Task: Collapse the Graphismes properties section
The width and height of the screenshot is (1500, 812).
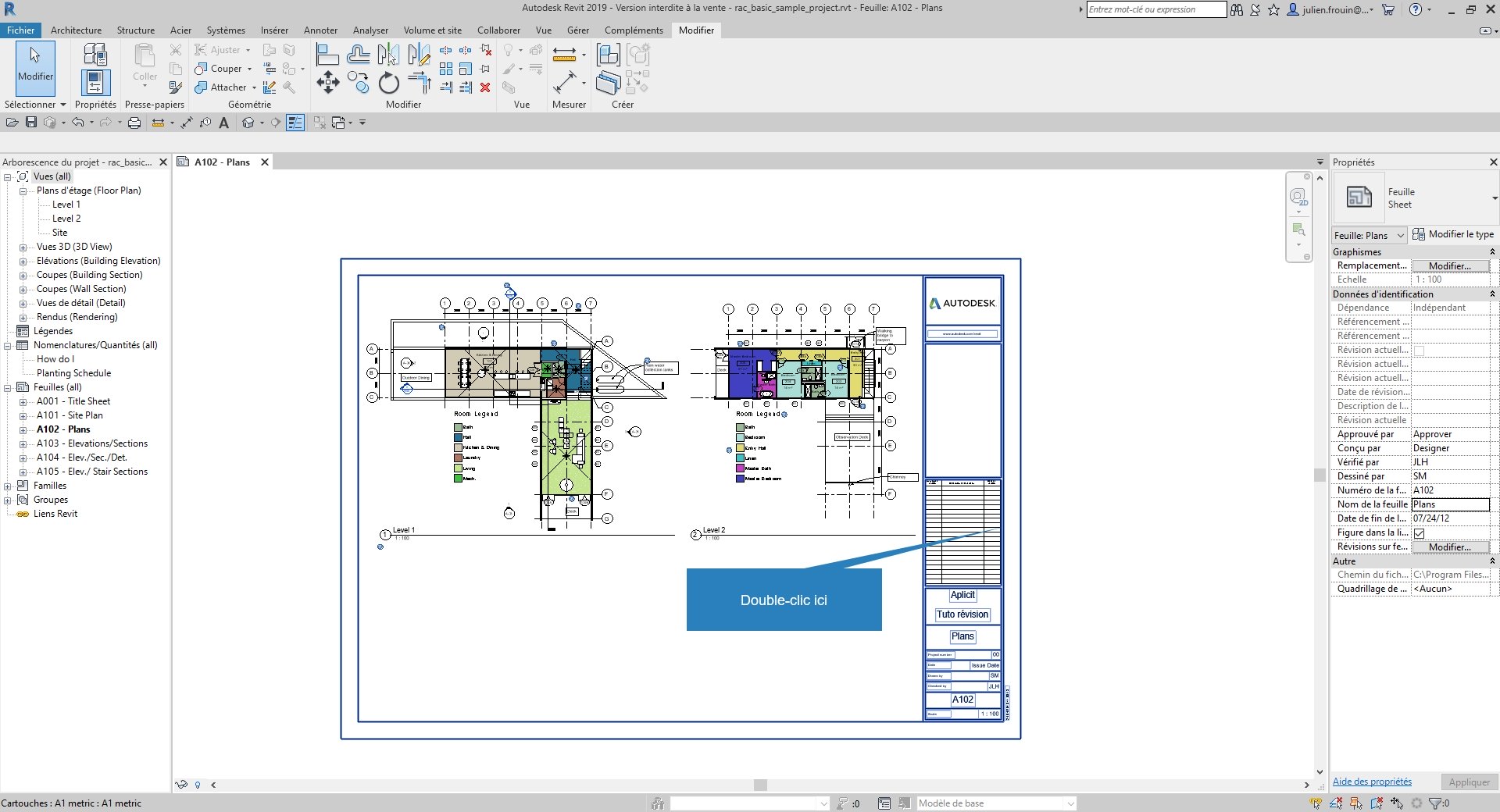Action: [1492, 252]
